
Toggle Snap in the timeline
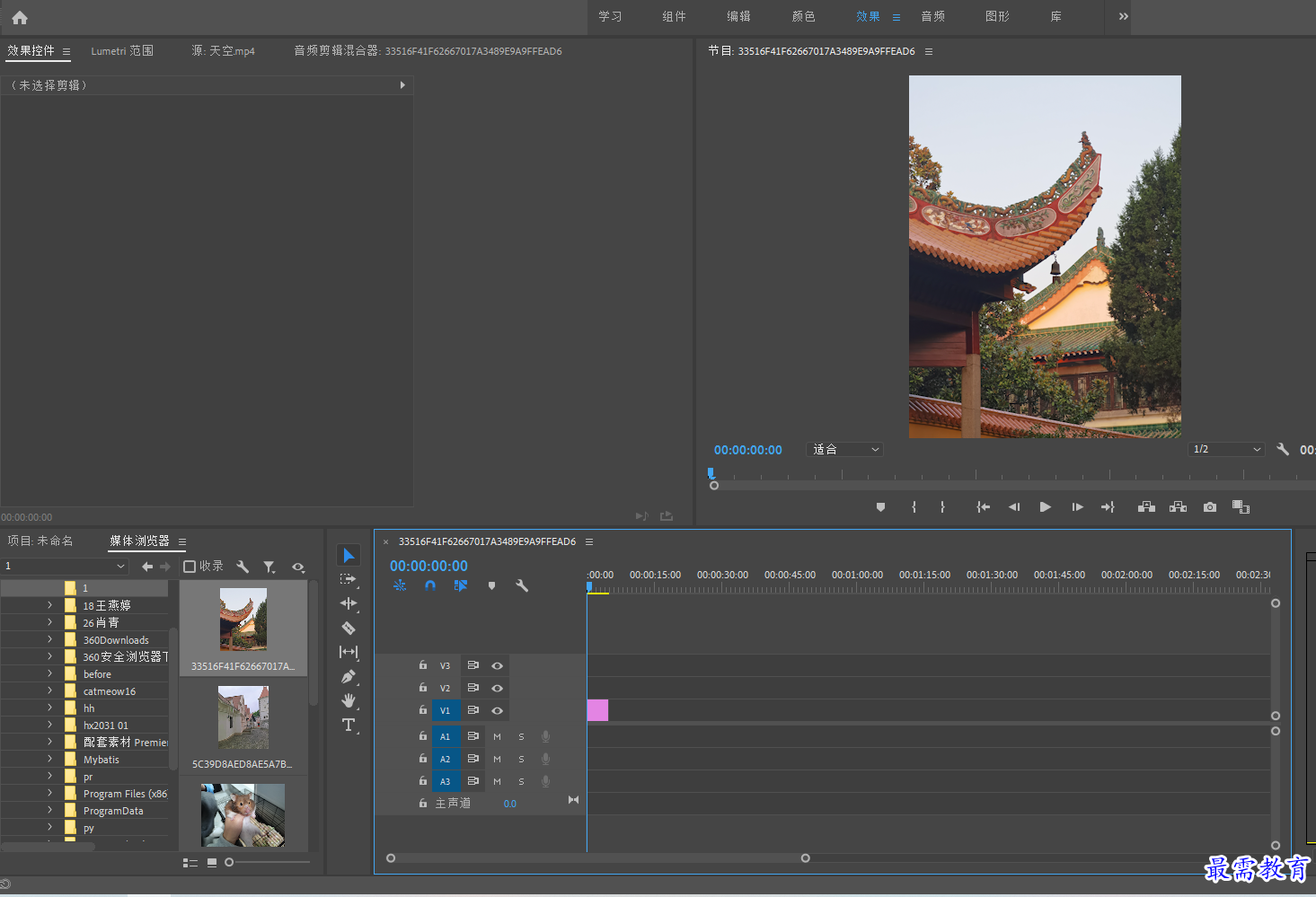[x=430, y=585]
